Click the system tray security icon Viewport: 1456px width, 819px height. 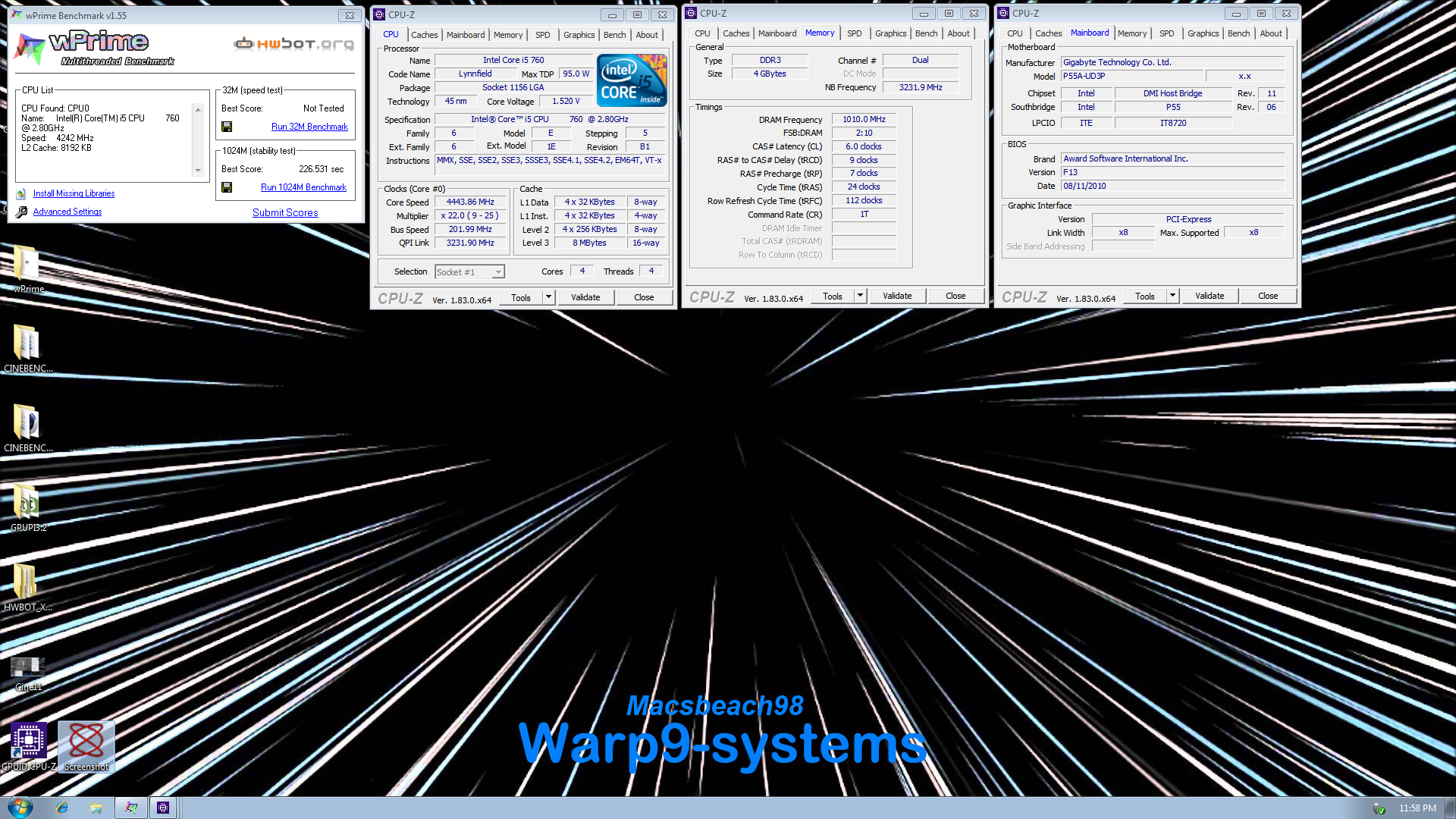click(1379, 808)
